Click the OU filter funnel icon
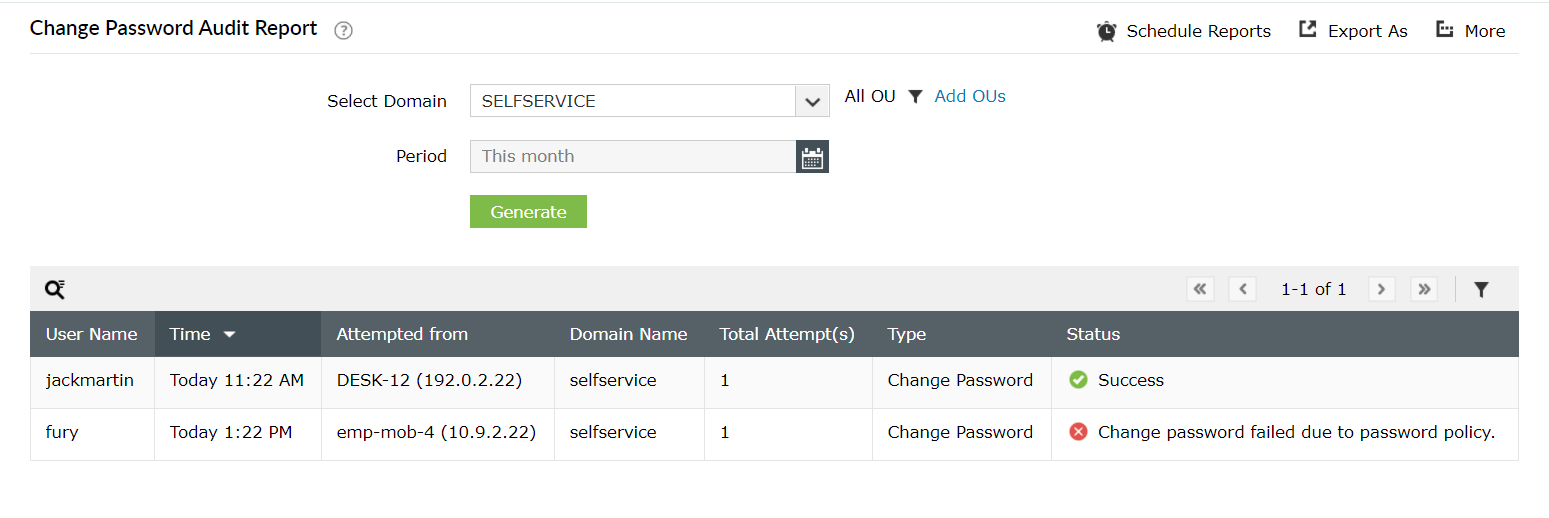The image size is (1549, 518). [915, 97]
